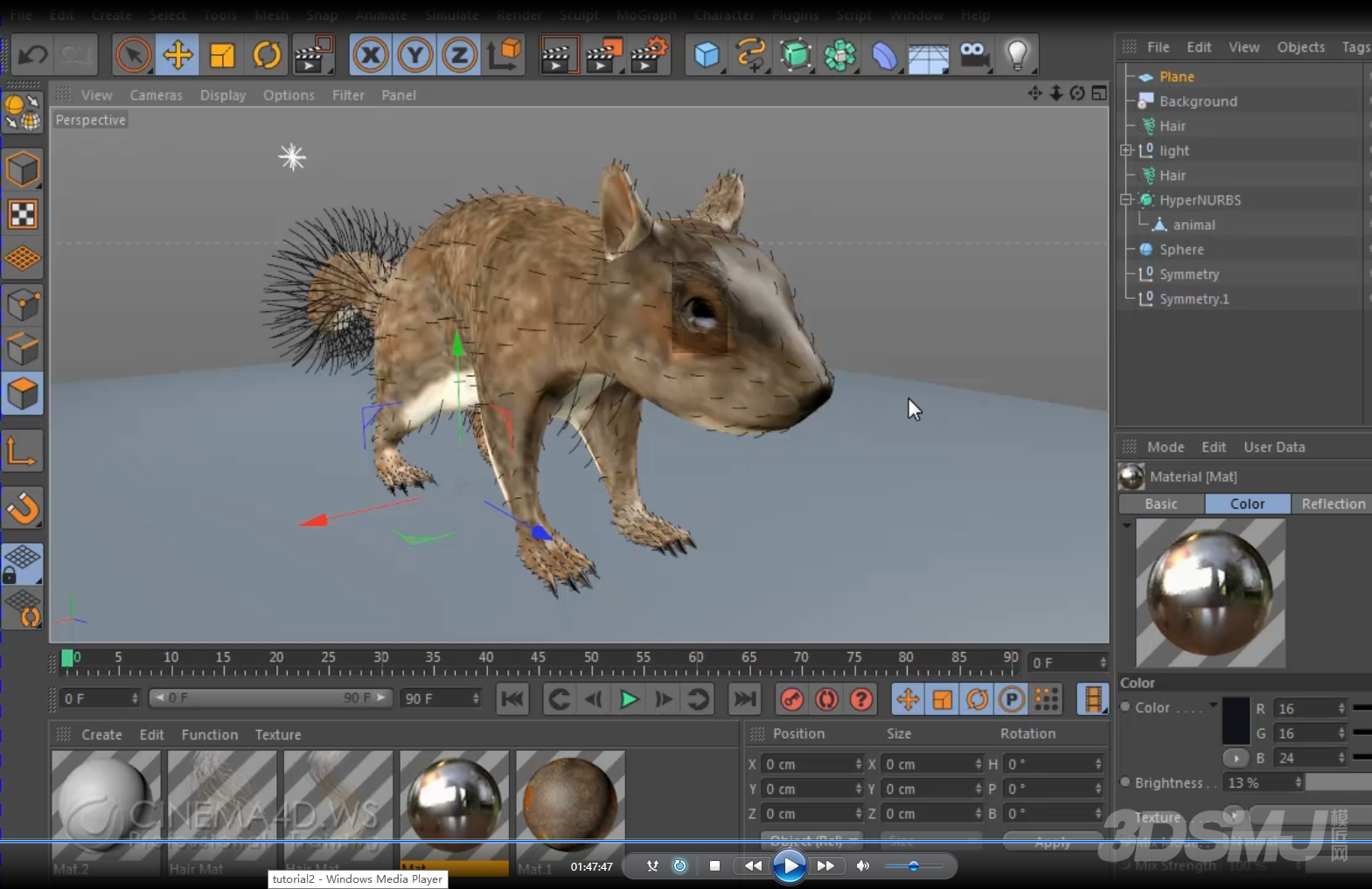Select the animal object
This screenshot has height=889, width=1372.
coord(1194,225)
